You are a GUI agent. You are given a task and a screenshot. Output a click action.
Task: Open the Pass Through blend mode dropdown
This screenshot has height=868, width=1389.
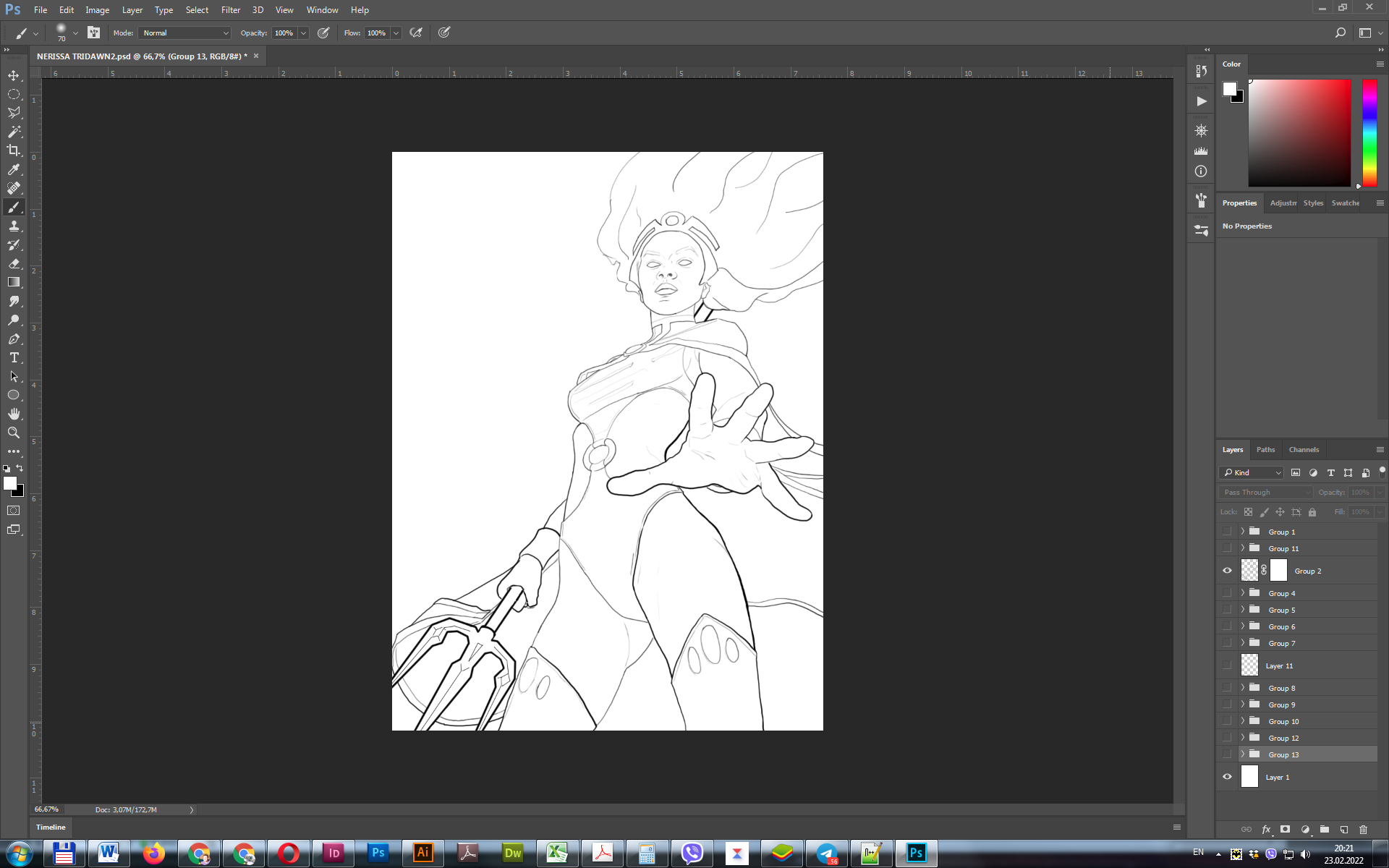[x=1266, y=492]
